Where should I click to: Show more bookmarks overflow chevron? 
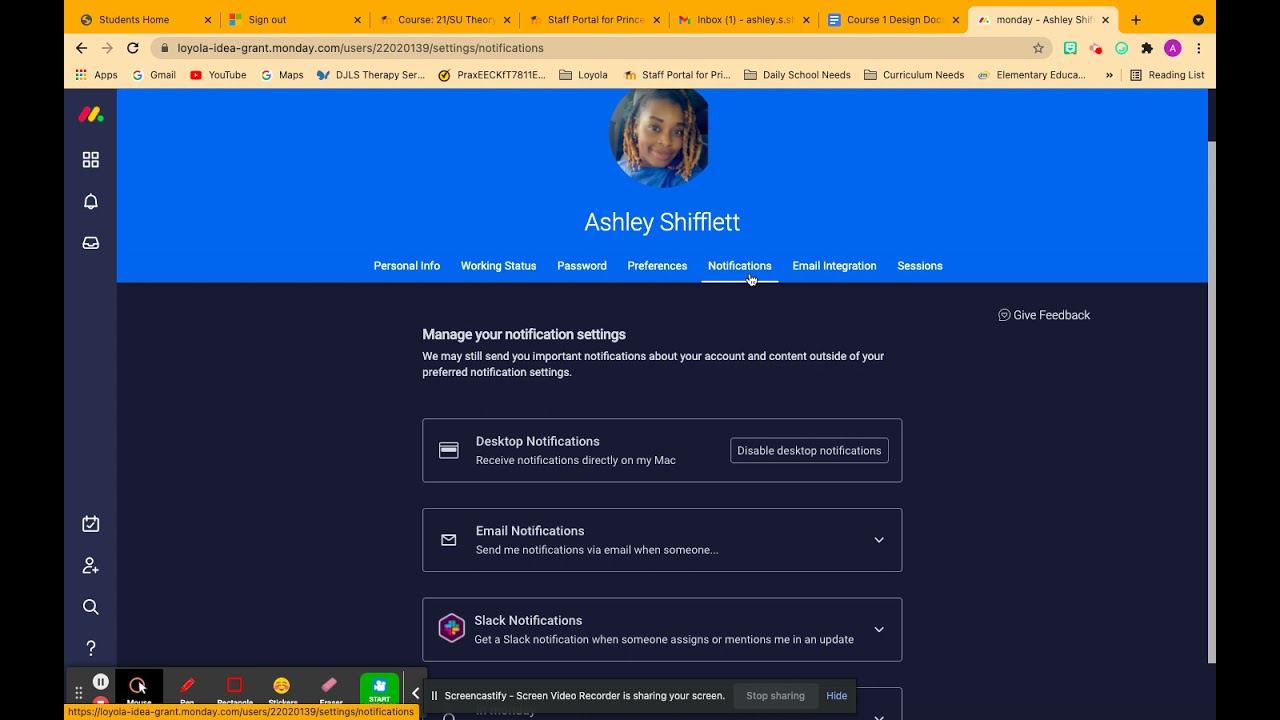pyautogui.click(x=1109, y=75)
